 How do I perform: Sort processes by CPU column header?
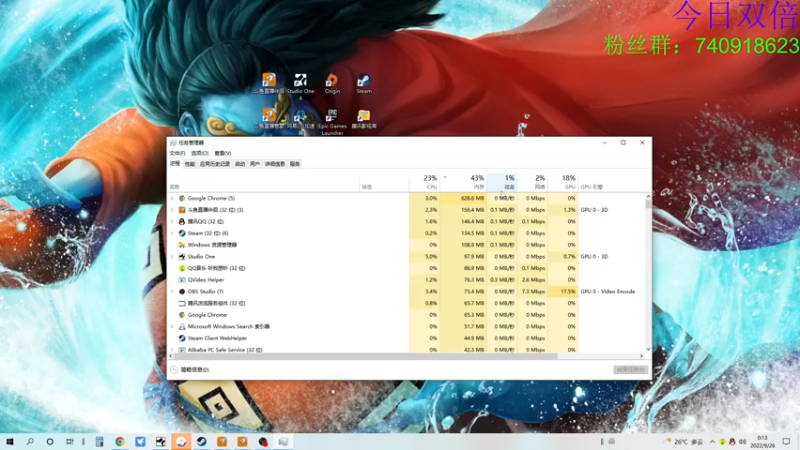point(424,182)
